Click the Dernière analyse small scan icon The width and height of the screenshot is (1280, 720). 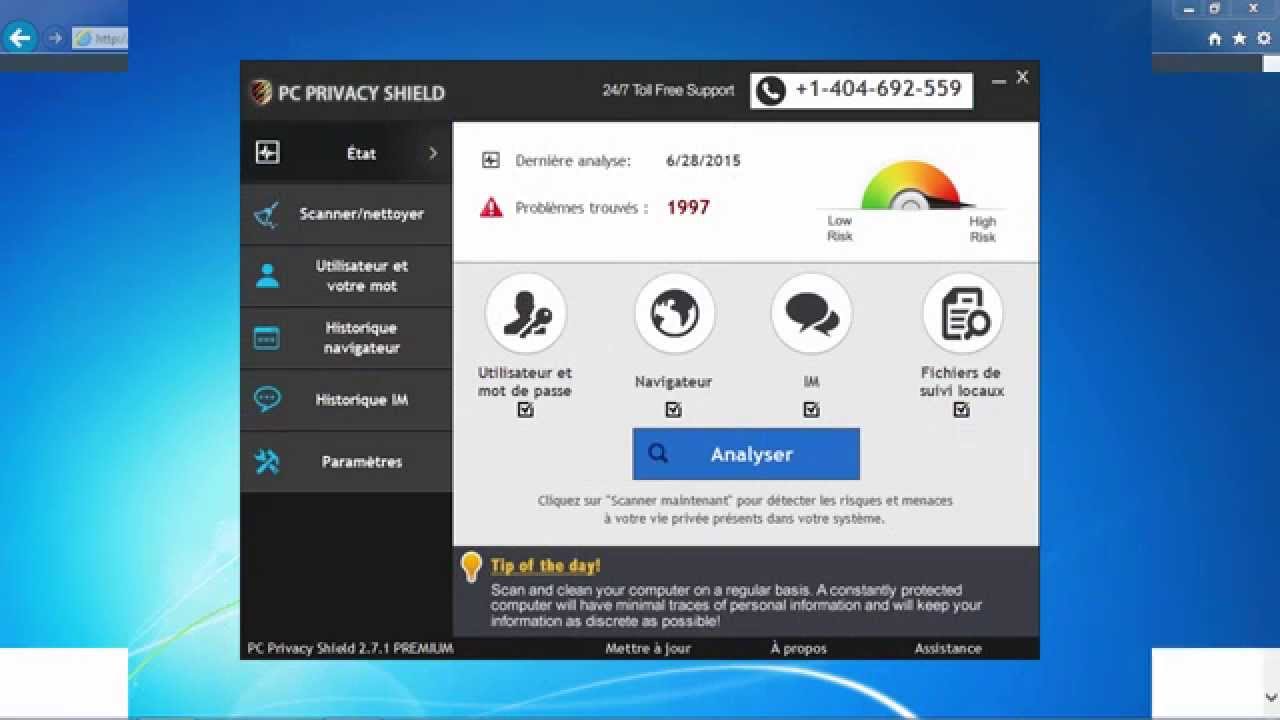coord(491,160)
